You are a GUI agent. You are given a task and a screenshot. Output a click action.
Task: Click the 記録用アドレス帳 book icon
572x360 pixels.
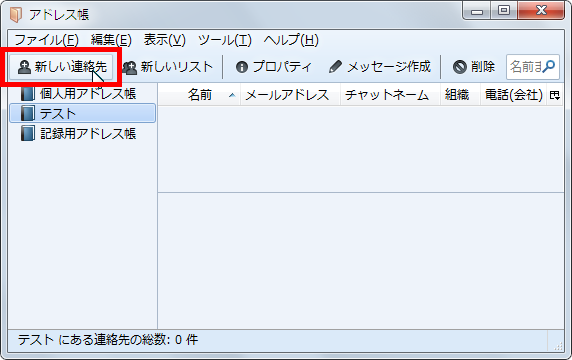28,133
